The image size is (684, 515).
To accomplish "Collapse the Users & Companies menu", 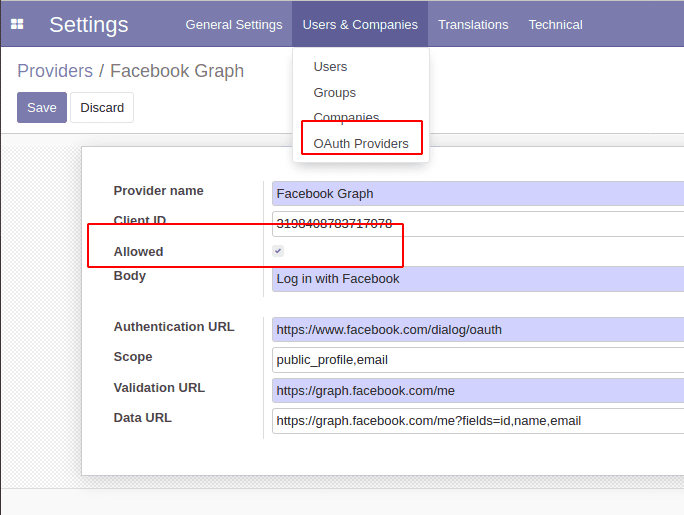I will (360, 25).
